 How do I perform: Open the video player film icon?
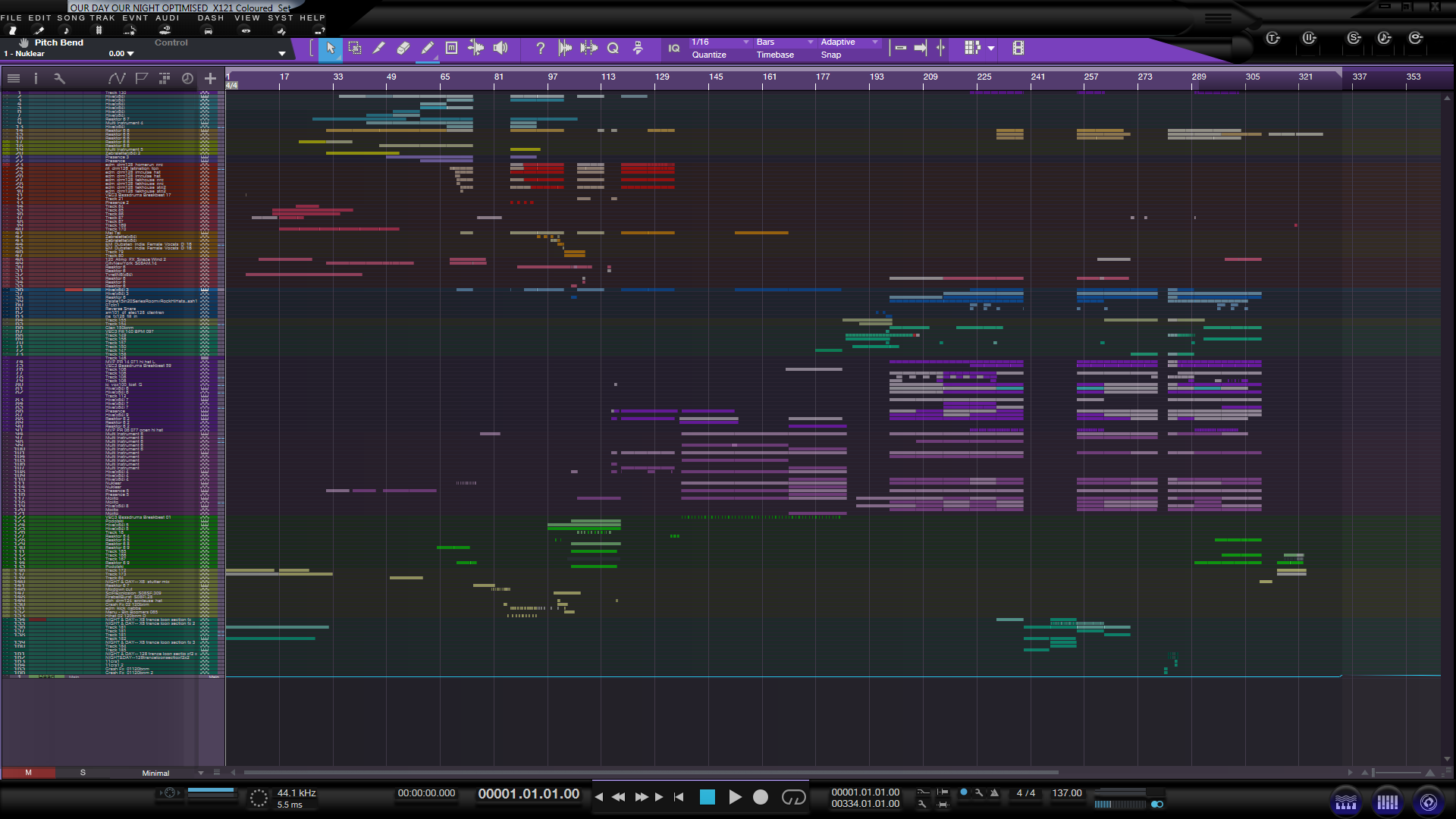pos(1018,49)
